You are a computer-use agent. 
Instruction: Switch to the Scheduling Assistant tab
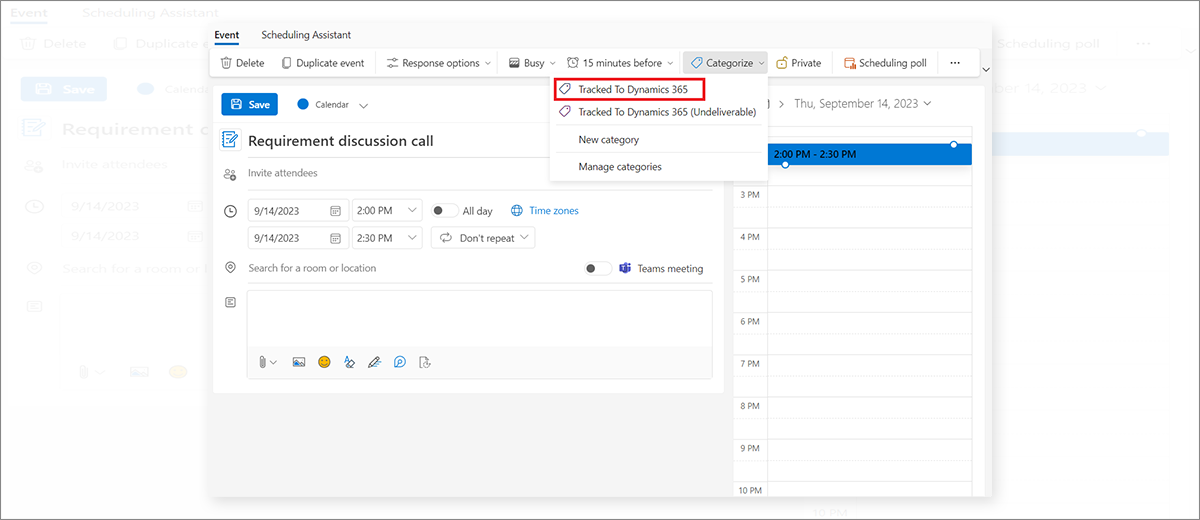306,35
